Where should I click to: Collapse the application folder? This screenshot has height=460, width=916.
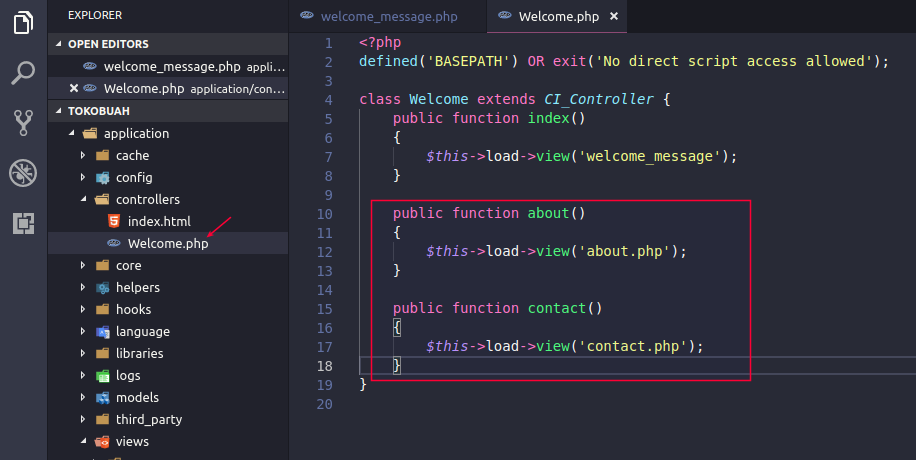tap(72, 133)
